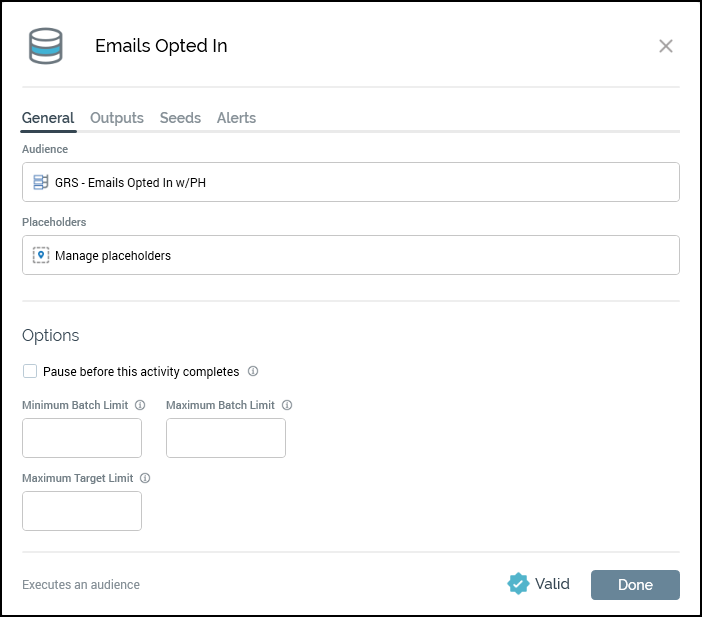Click the Maximum Target Limit input
702x617 pixels.
click(x=82, y=511)
